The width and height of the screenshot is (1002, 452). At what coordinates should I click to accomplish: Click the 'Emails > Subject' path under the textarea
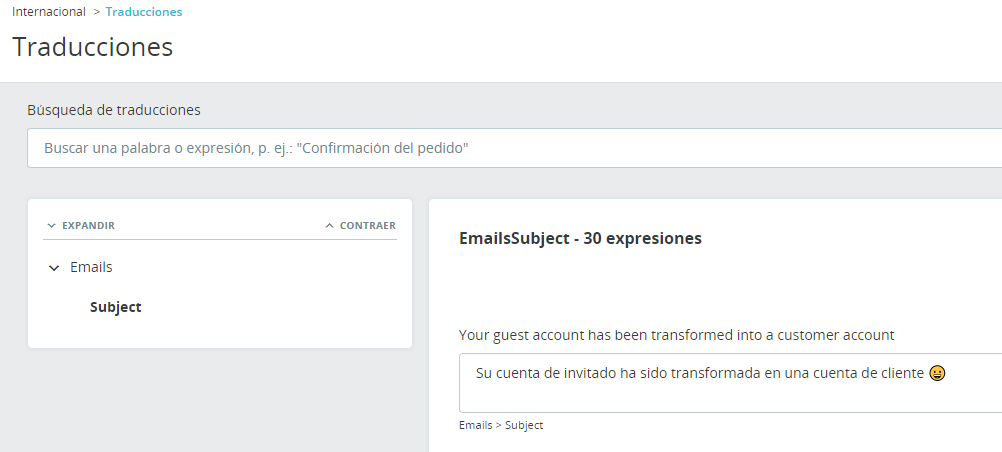501,425
